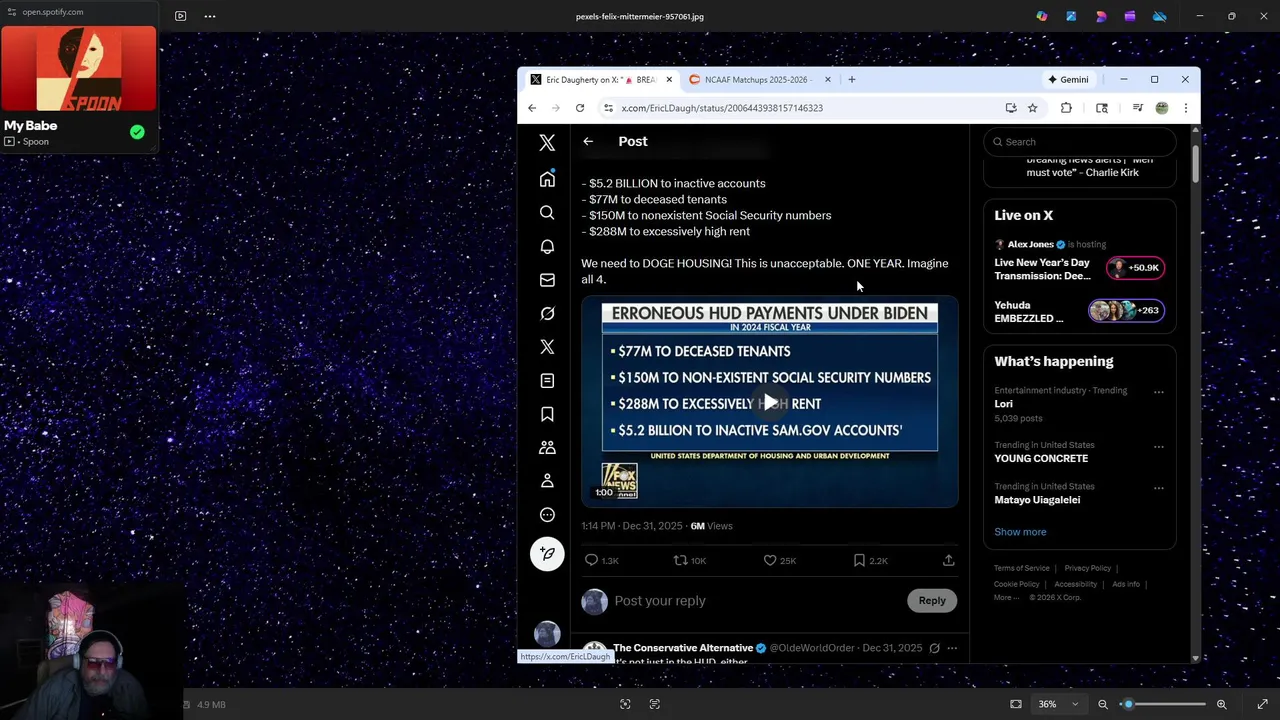Share the post via upload icon
This screenshot has height=720, width=1280.
click(948, 561)
